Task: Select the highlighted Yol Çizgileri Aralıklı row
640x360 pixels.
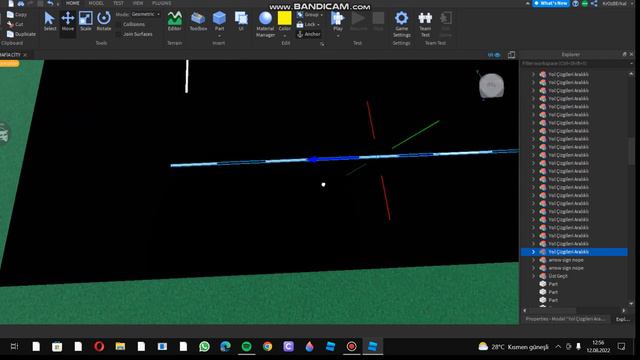Action: pyautogui.click(x=574, y=252)
